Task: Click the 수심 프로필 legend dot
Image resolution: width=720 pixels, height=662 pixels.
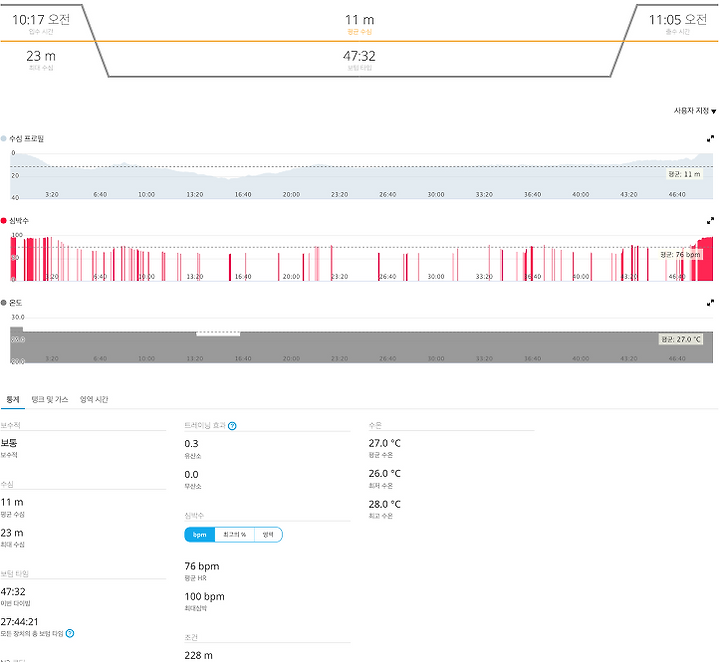Action: [4, 139]
